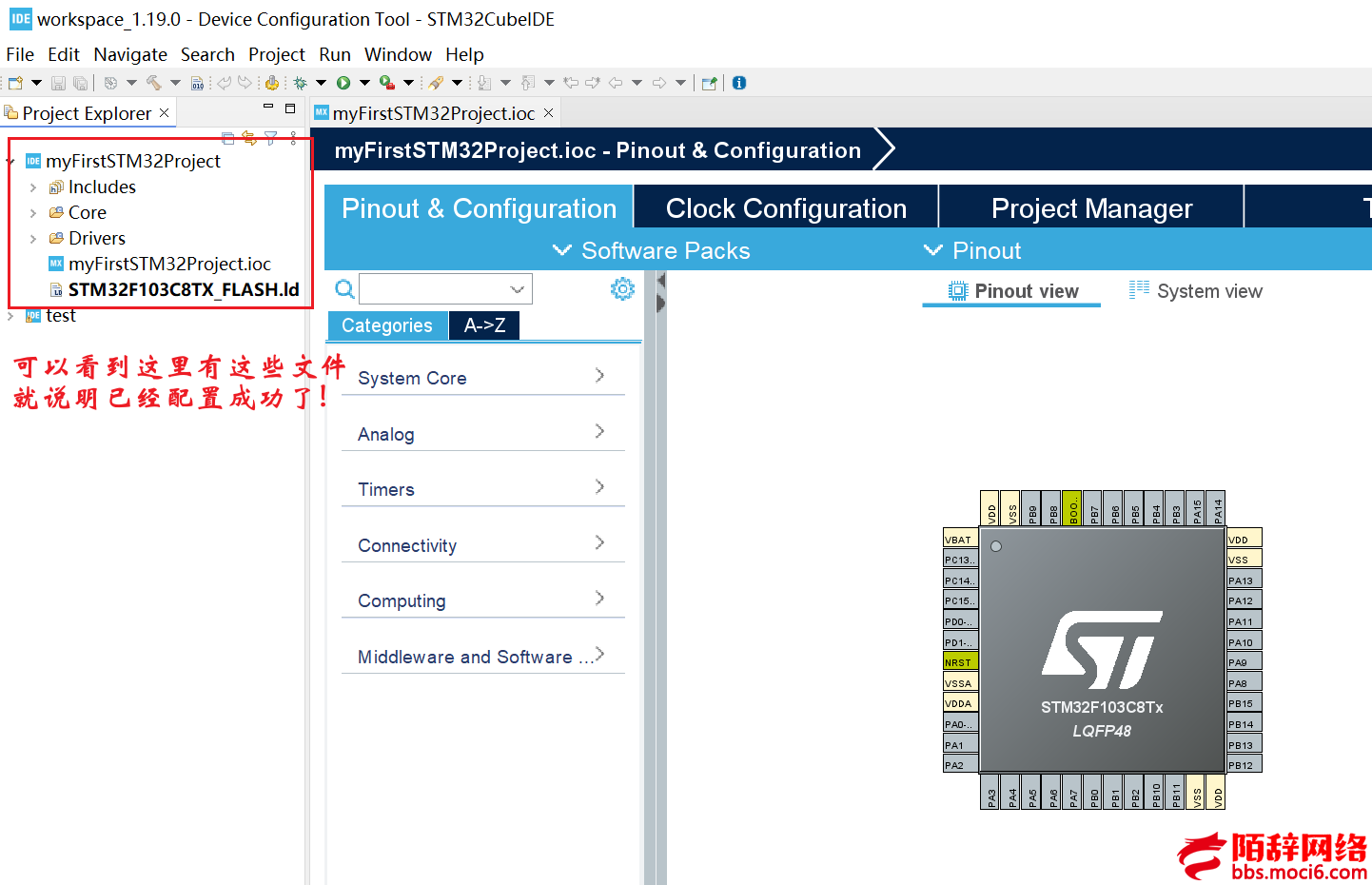This screenshot has width=1372, height=885.
Task: Click the Debug bug icon in toolbar
Action: pyautogui.click(x=300, y=83)
